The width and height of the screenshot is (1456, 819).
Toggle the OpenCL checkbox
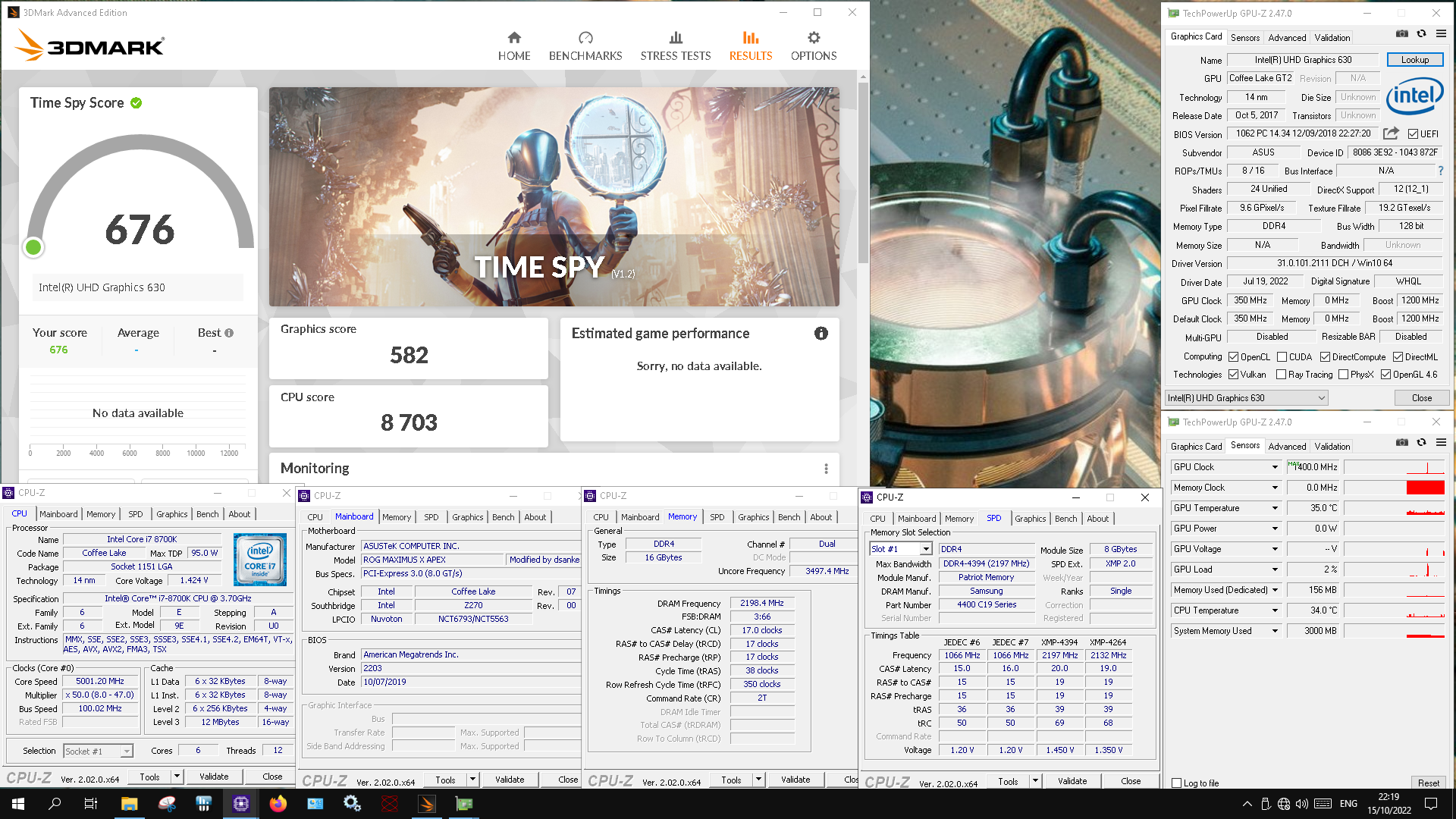[x=1234, y=357]
